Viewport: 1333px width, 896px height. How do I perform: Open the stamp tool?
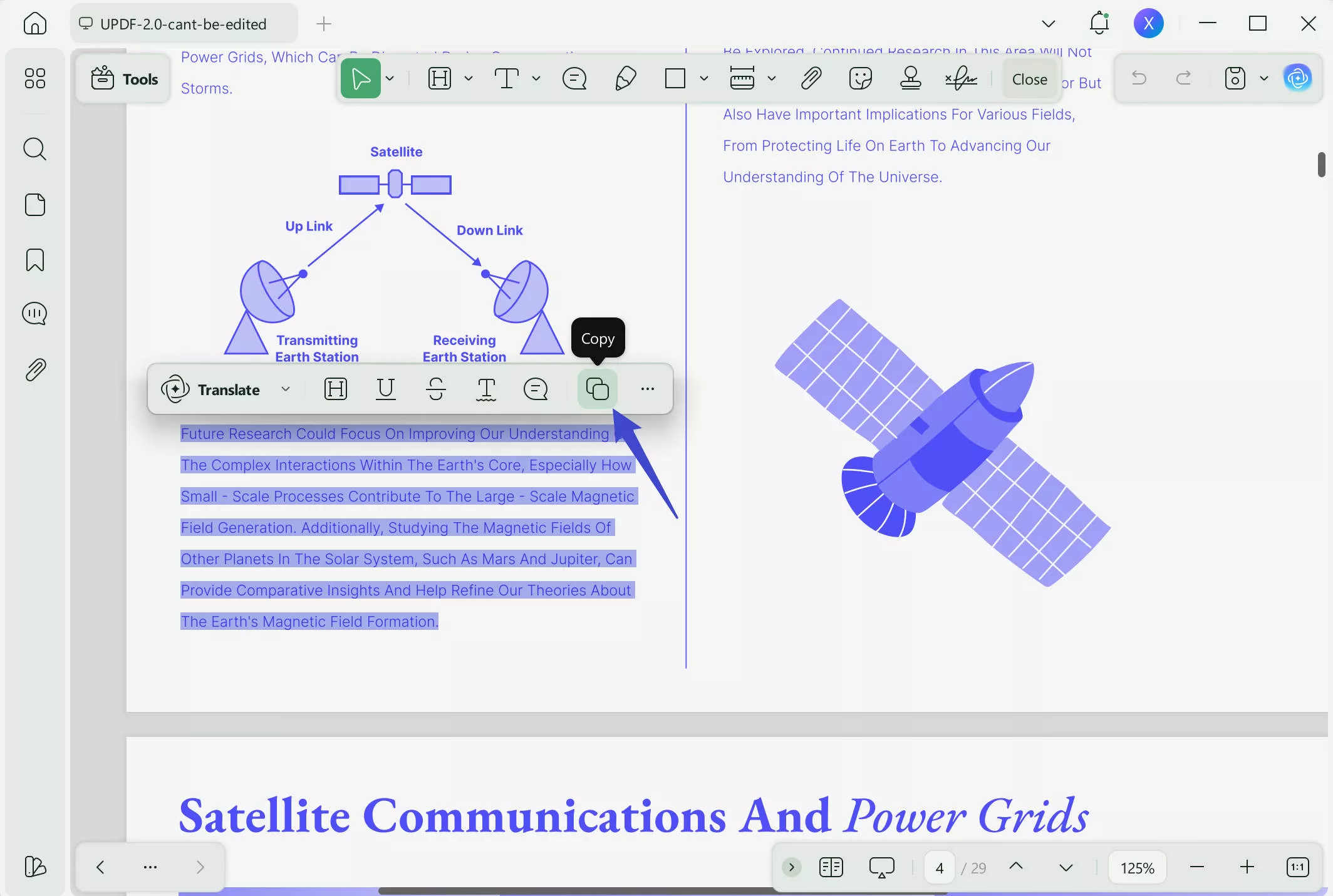click(x=910, y=79)
